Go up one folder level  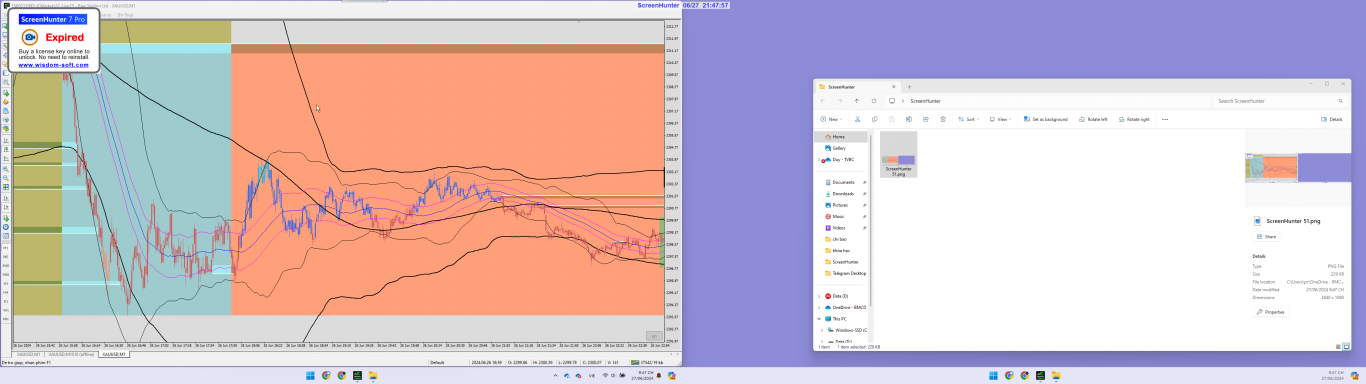[x=857, y=101]
